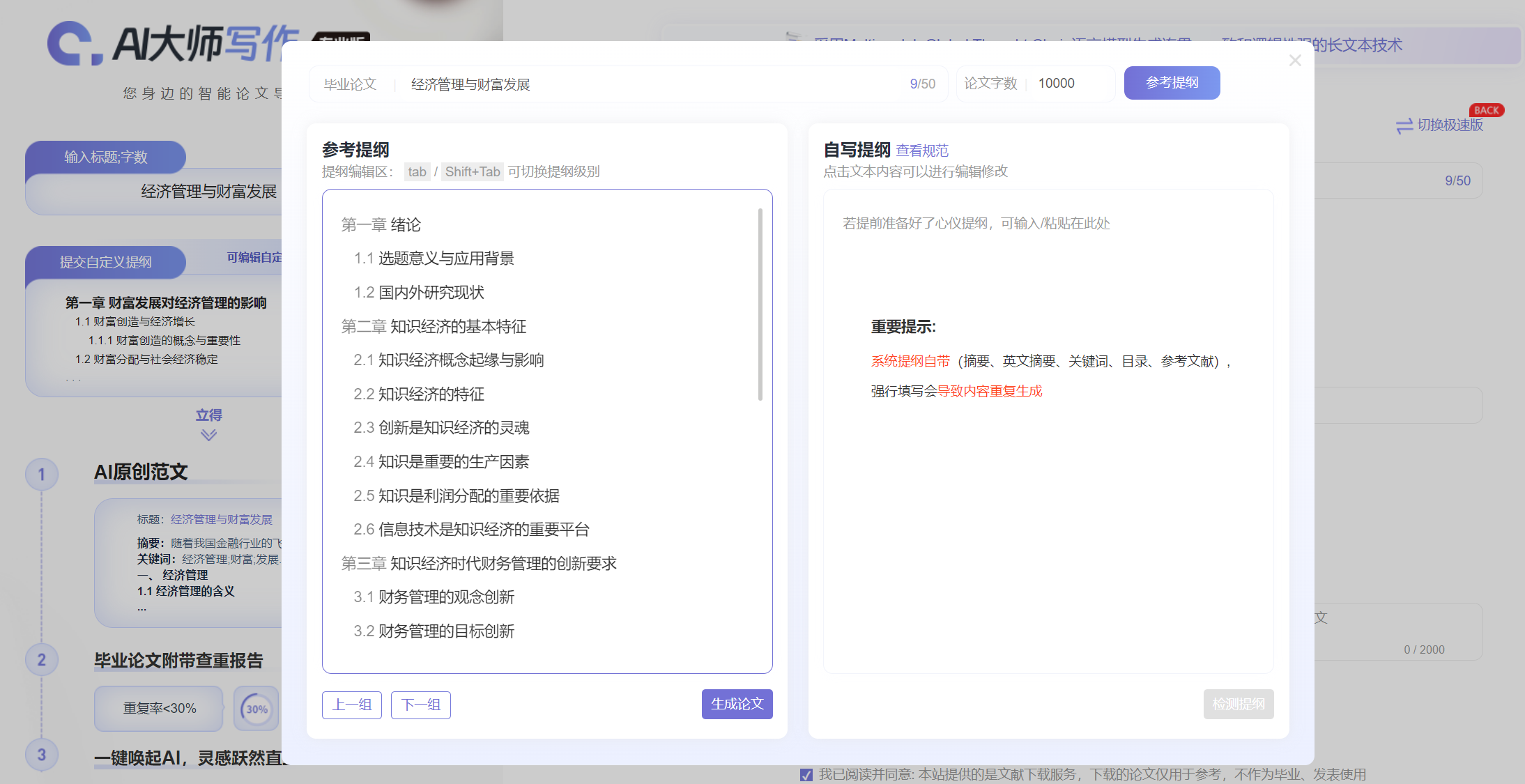Image resolution: width=1525 pixels, height=784 pixels.
Task: Select the 输入标题;字数 tab
Action: [106, 157]
